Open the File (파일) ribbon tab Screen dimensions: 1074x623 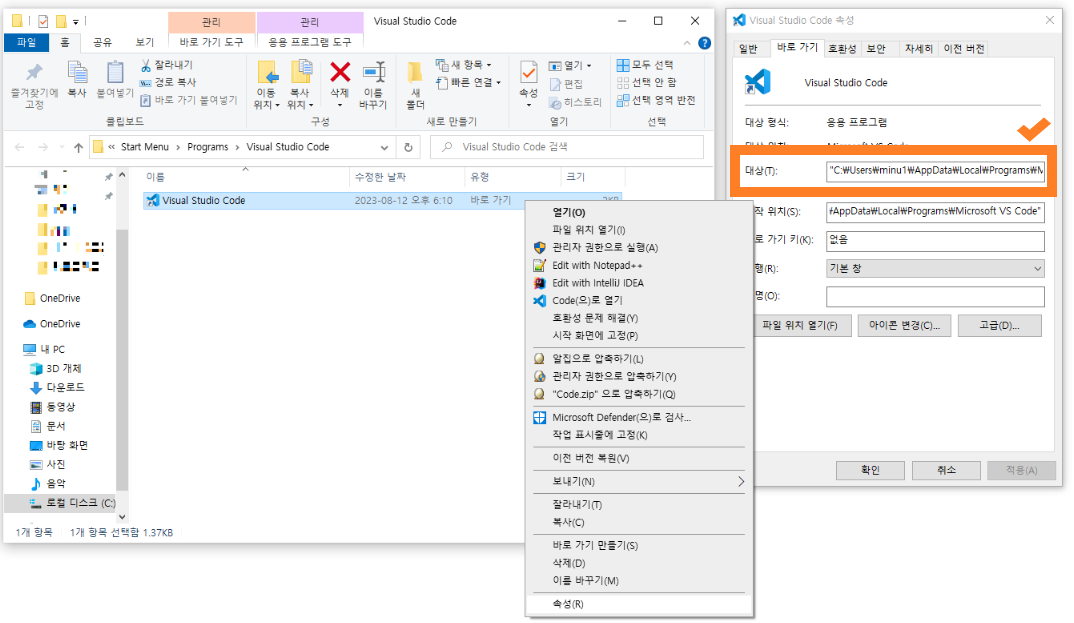click(27, 42)
